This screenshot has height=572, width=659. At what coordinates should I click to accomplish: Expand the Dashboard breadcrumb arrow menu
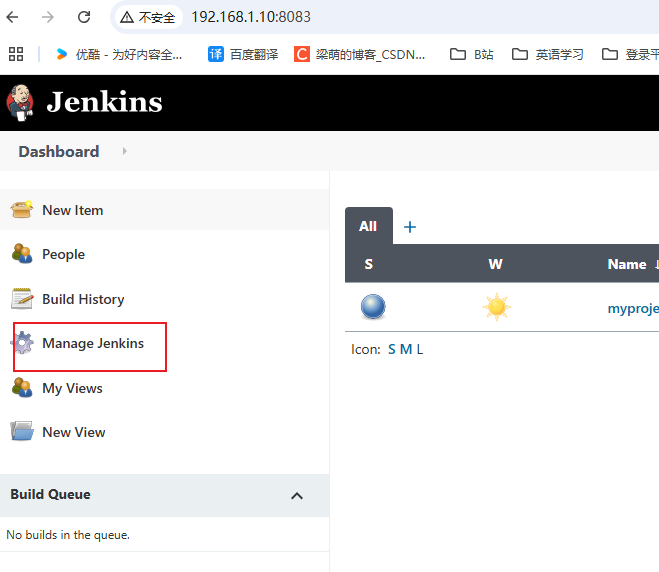pos(124,151)
